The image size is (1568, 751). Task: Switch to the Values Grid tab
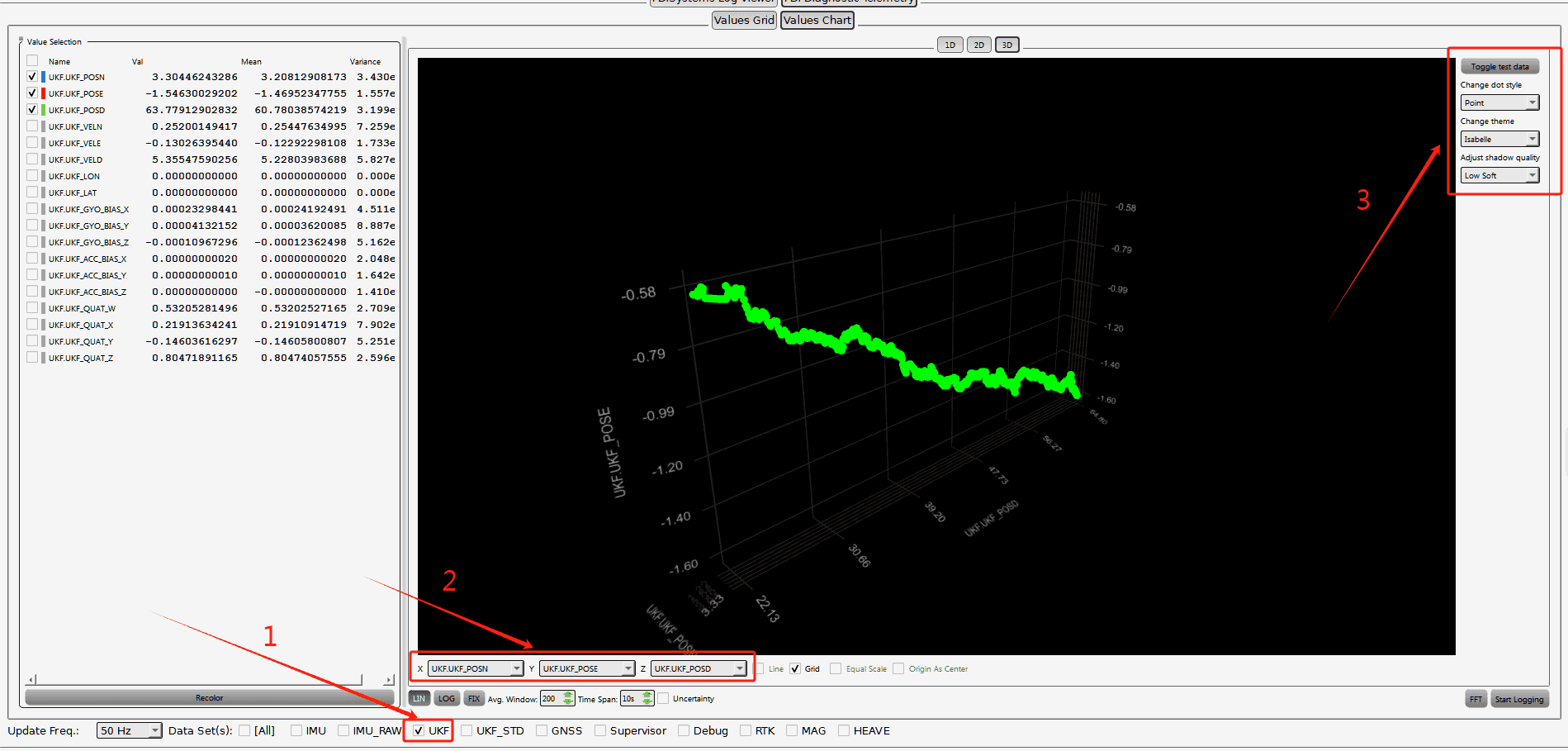click(744, 21)
